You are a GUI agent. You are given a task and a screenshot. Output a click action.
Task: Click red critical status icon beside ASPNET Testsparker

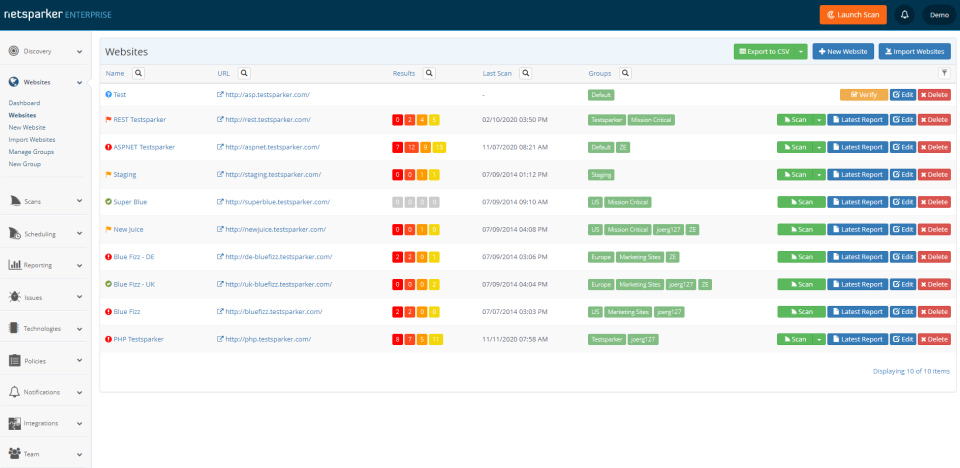tap(108, 147)
